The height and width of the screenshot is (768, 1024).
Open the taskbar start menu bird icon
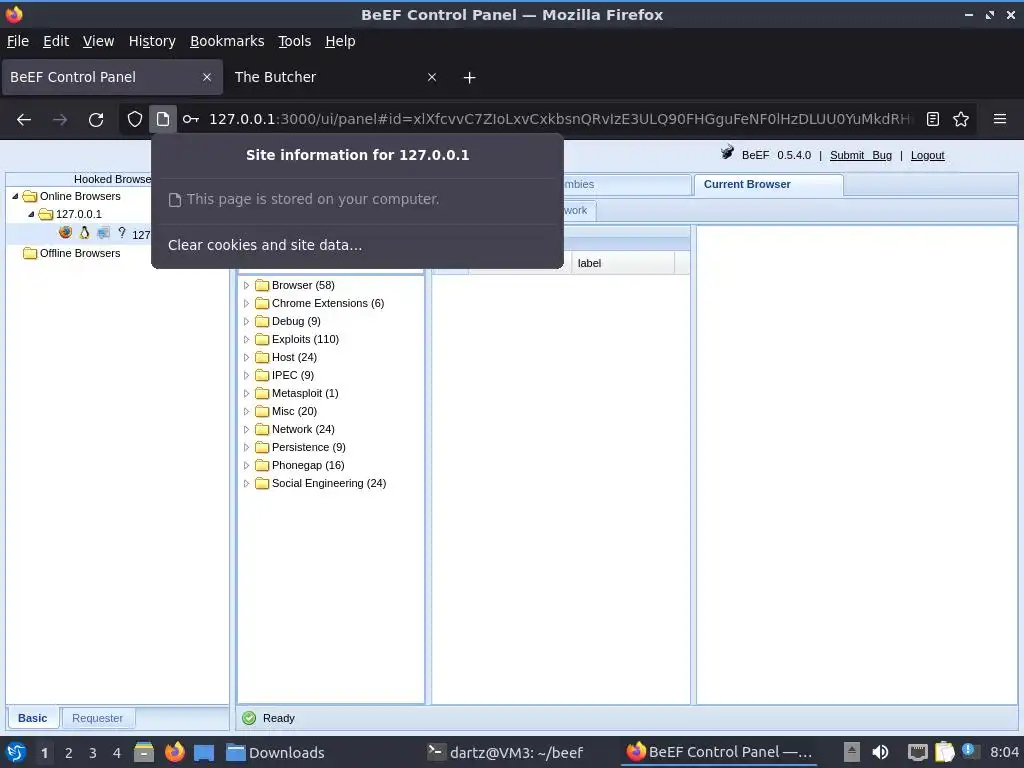pos(16,752)
